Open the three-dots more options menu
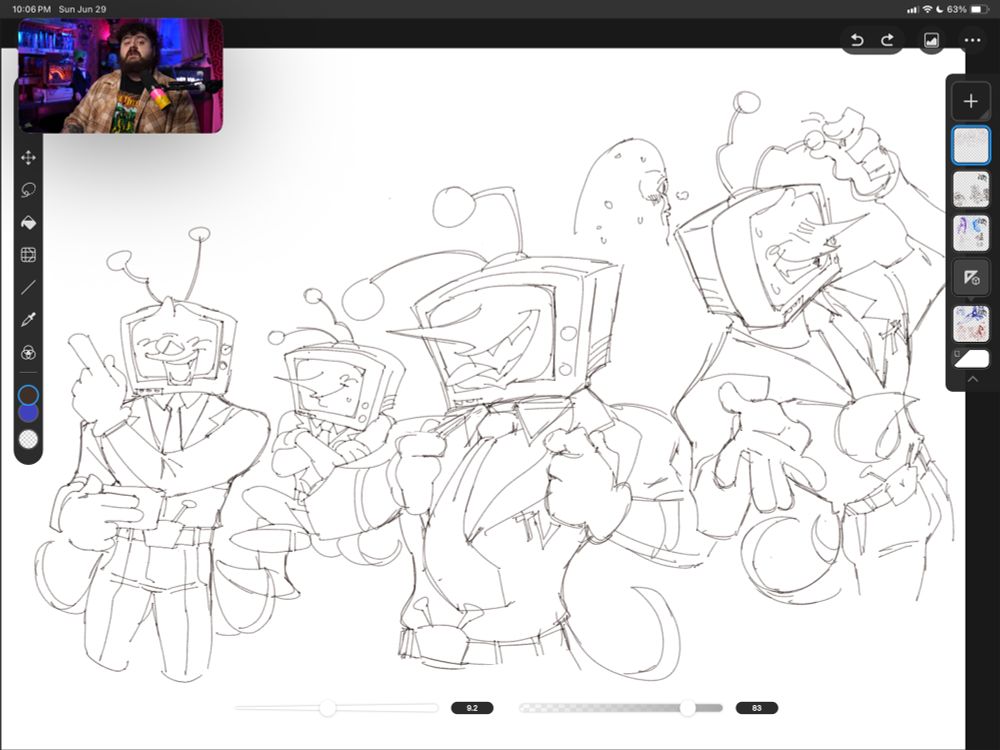The width and height of the screenshot is (1000, 750). point(972,40)
